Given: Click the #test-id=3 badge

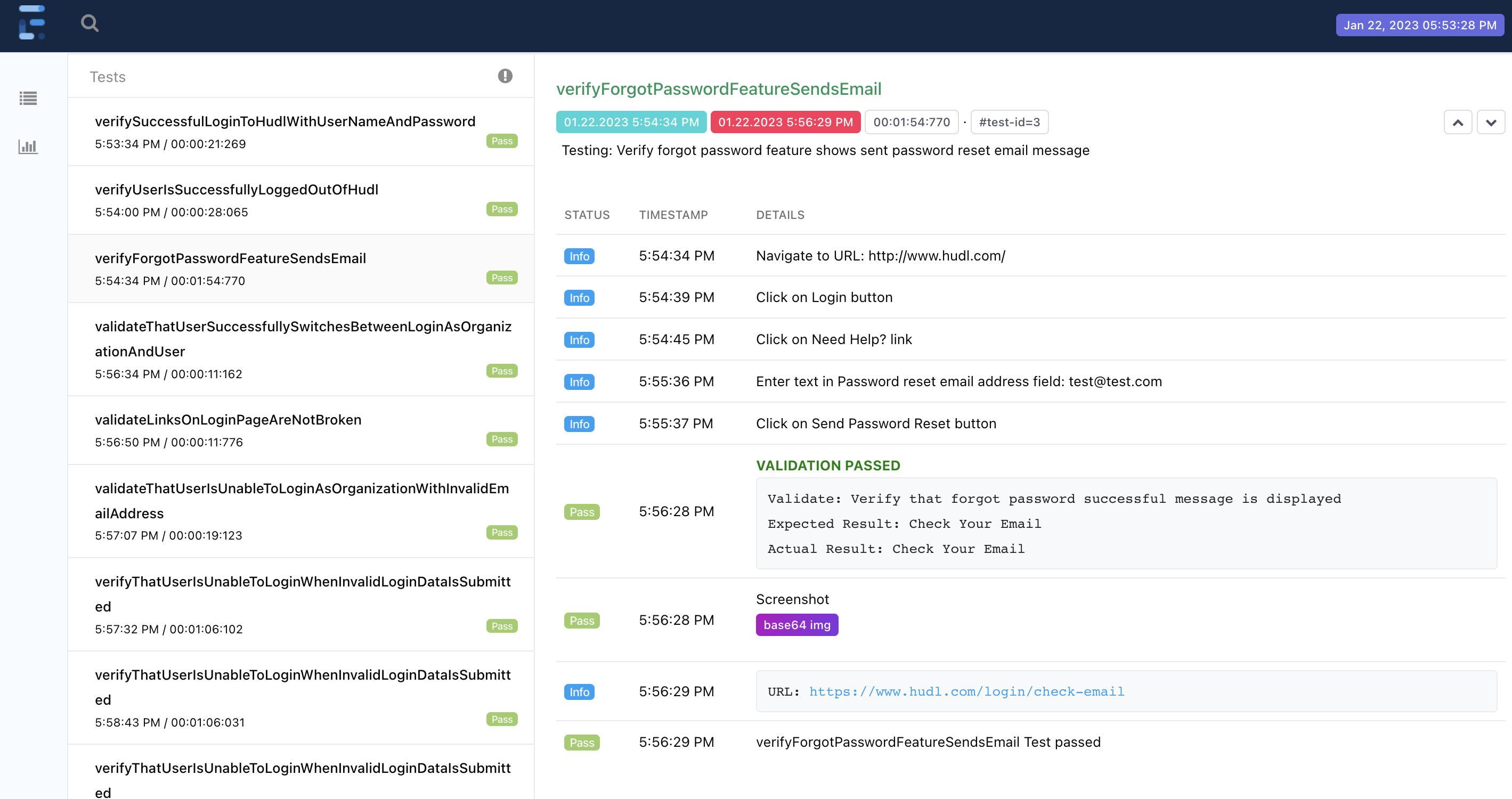Looking at the screenshot, I should [x=1009, y=122].
